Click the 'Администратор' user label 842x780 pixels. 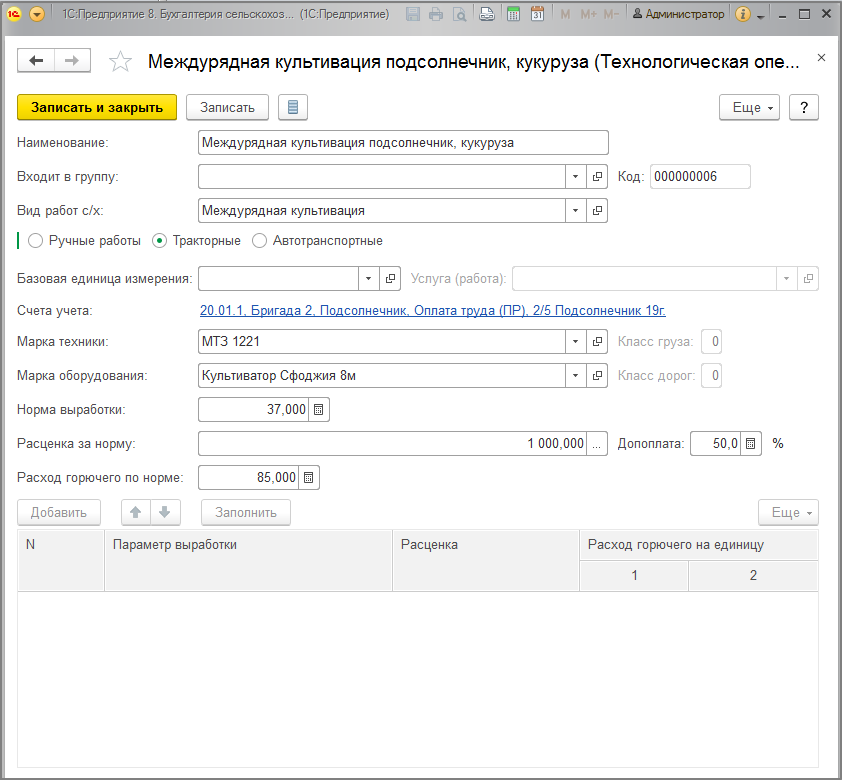tap(678, 14)
